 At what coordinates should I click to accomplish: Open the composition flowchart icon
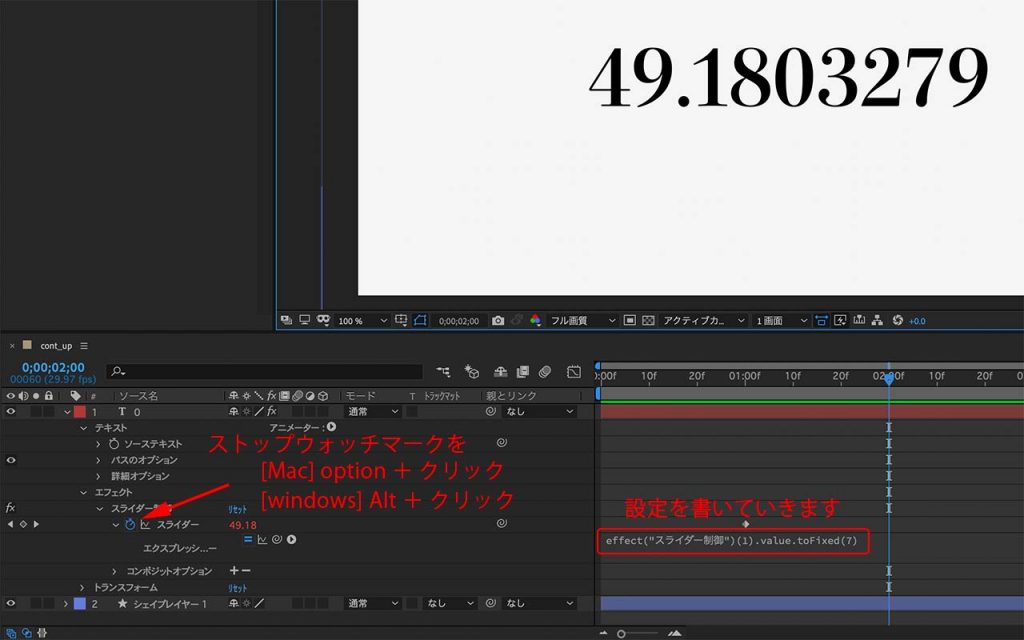877,321
